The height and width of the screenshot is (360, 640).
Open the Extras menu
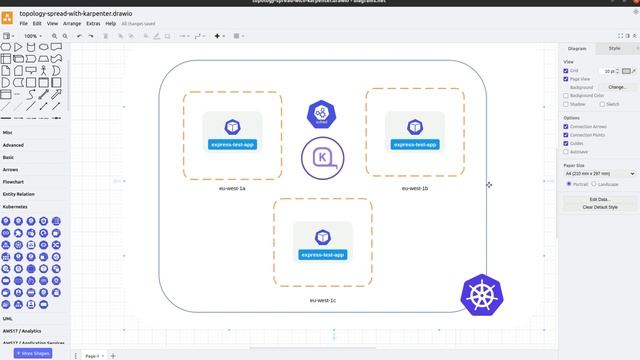(93, 24)
